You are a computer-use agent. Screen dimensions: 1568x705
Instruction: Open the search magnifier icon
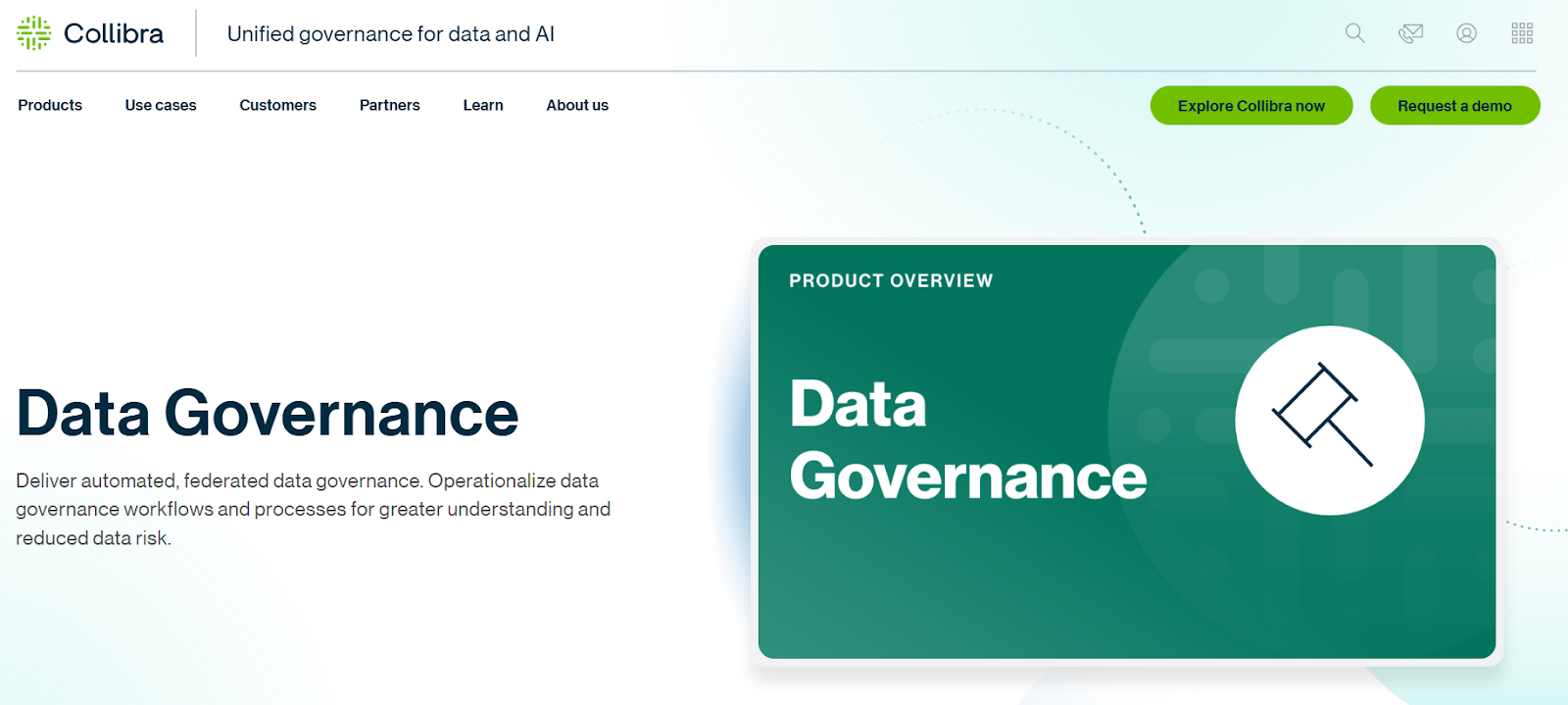[1355, 33]
